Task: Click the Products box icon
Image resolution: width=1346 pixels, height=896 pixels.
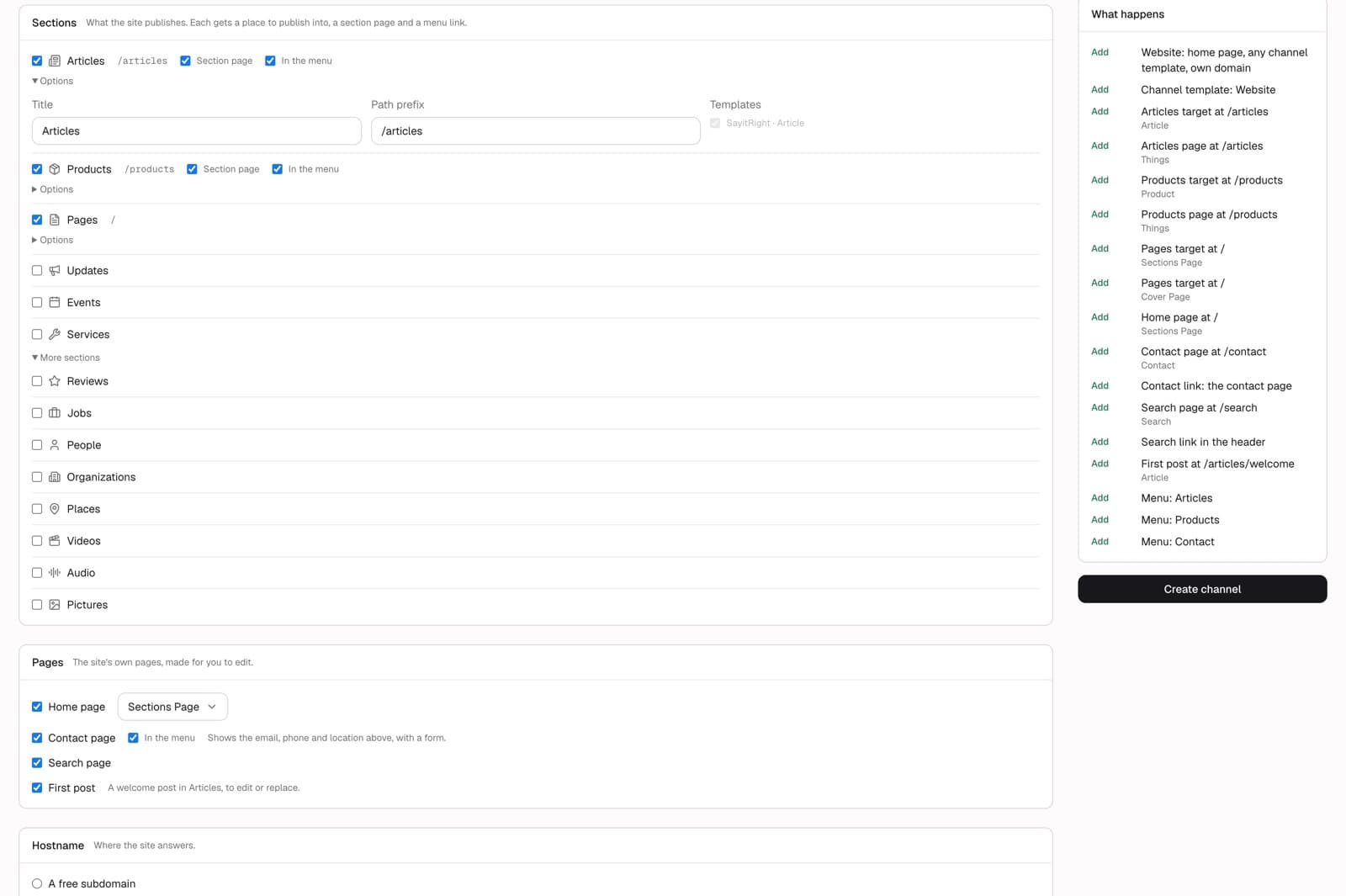Action: [x=55, y=169]
